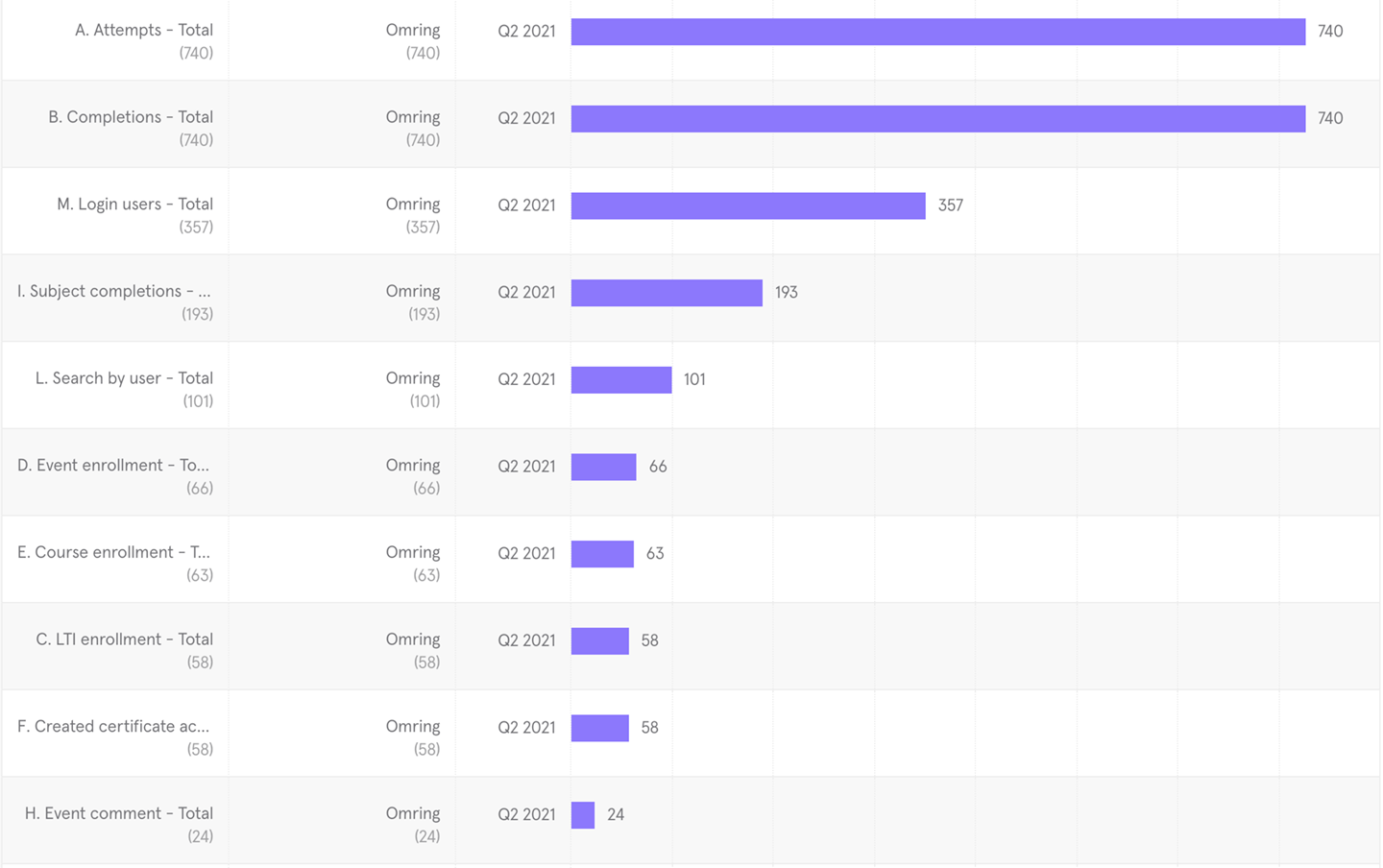The width and height of the screenshot is (1383, 868).
Task: Select the Created certificate bar
Action: coord(599,728)
